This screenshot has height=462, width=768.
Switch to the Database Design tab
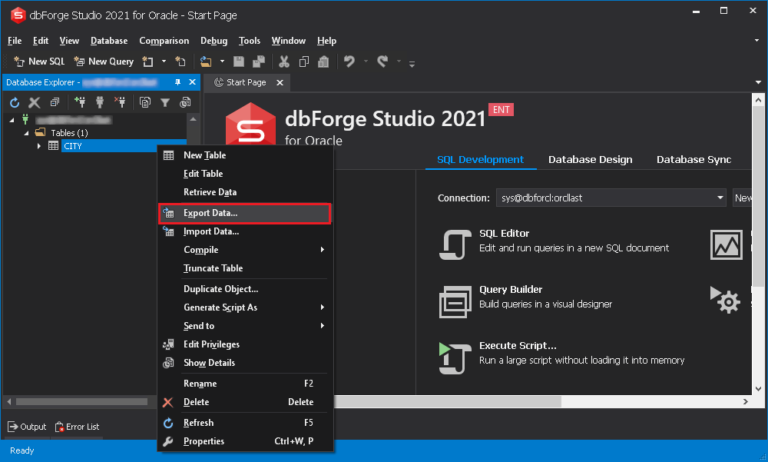[588, 159]
